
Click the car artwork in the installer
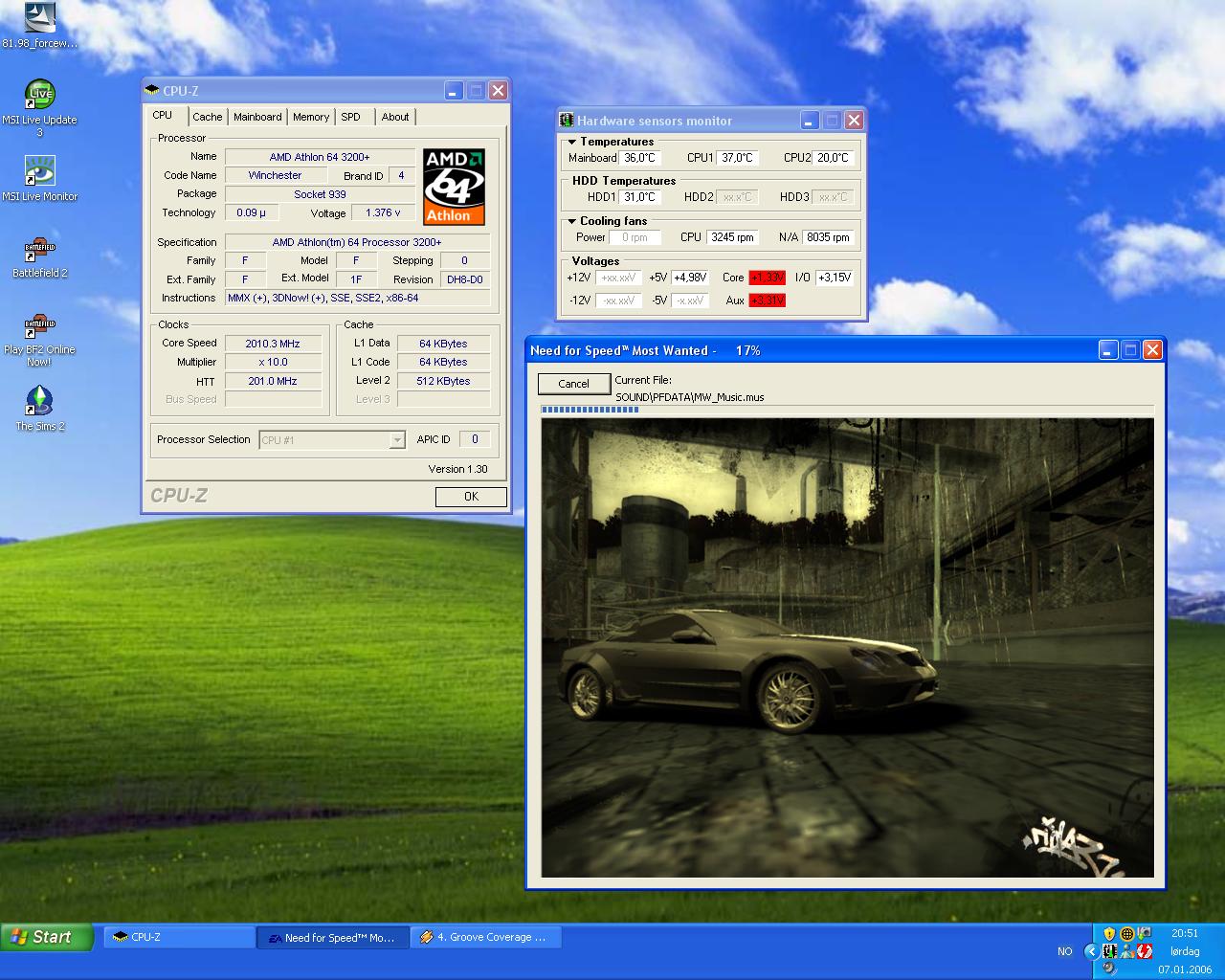[847, 648]
